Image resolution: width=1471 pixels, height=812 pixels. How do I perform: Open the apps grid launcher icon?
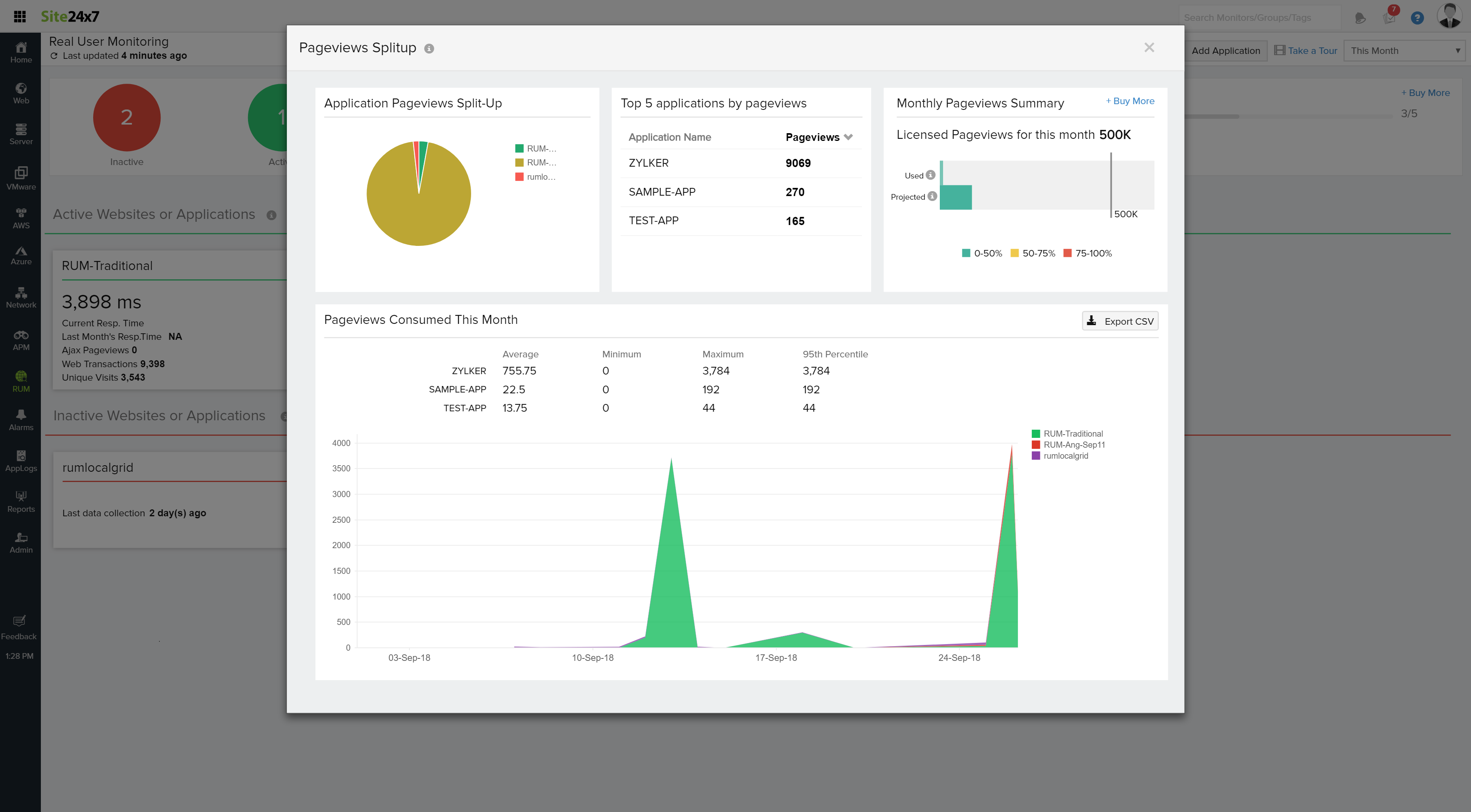[x=20, y=17]
